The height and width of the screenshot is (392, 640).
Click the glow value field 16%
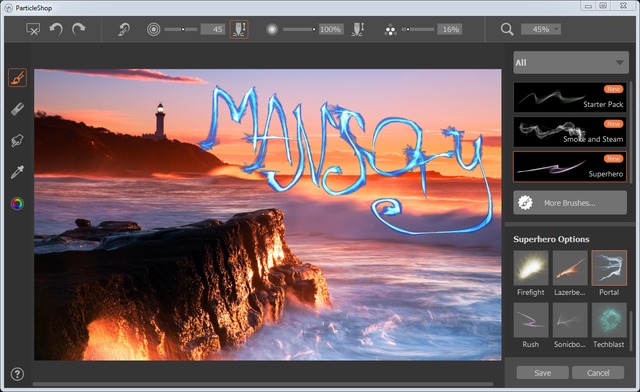pos(450,29)
